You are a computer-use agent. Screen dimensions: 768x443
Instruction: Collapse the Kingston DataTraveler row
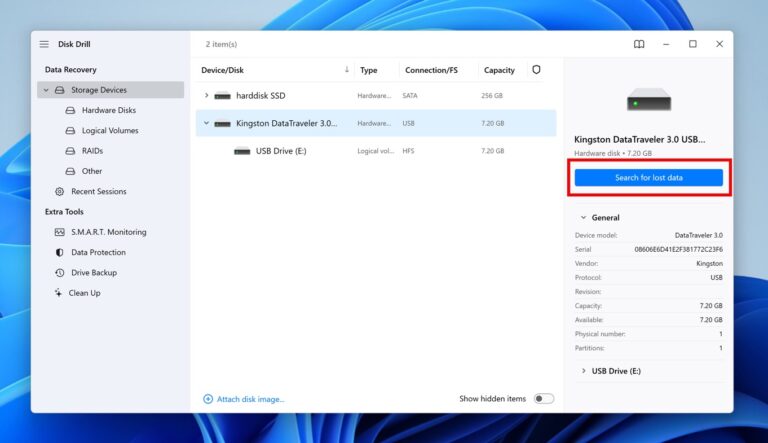point(206,123)
